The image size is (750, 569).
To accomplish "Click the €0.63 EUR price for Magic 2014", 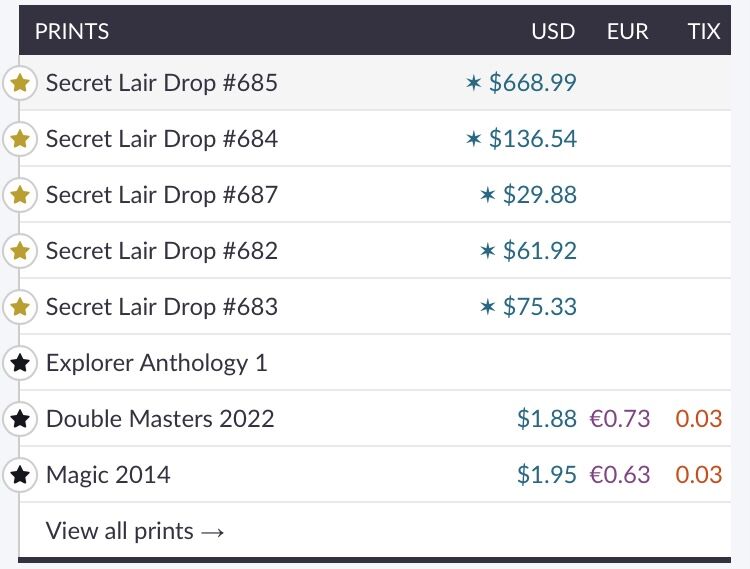I will pos(620,475).
